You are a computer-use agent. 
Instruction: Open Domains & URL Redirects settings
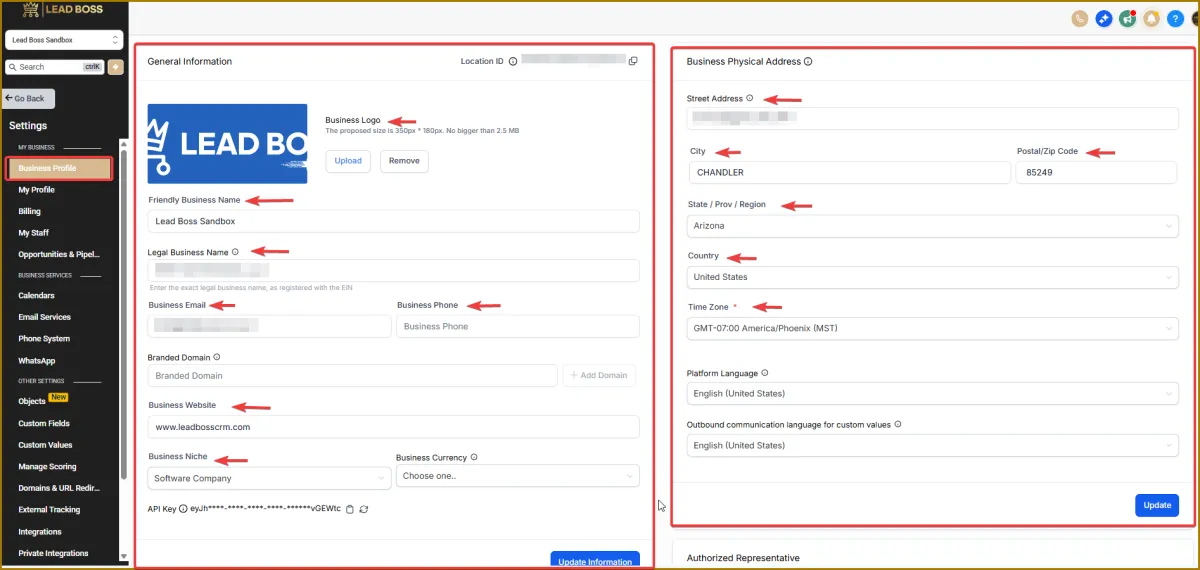(59, 488)
